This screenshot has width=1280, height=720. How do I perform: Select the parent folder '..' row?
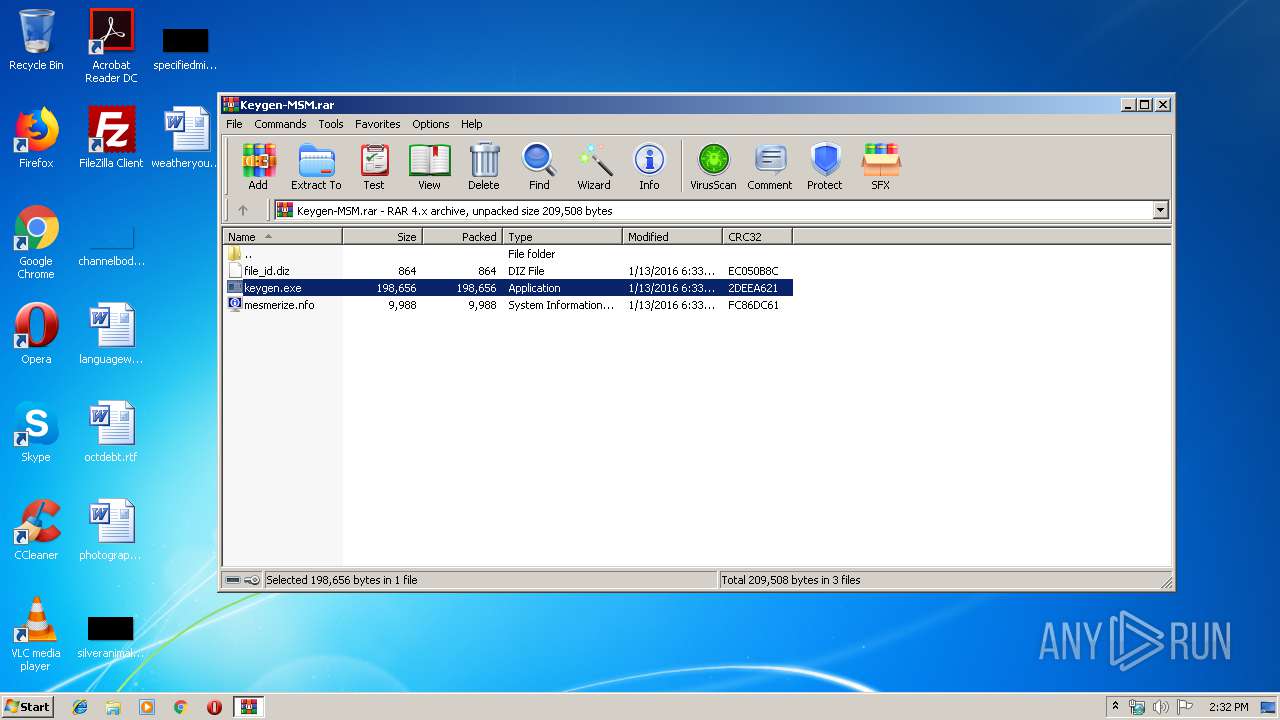pos(508,254)
